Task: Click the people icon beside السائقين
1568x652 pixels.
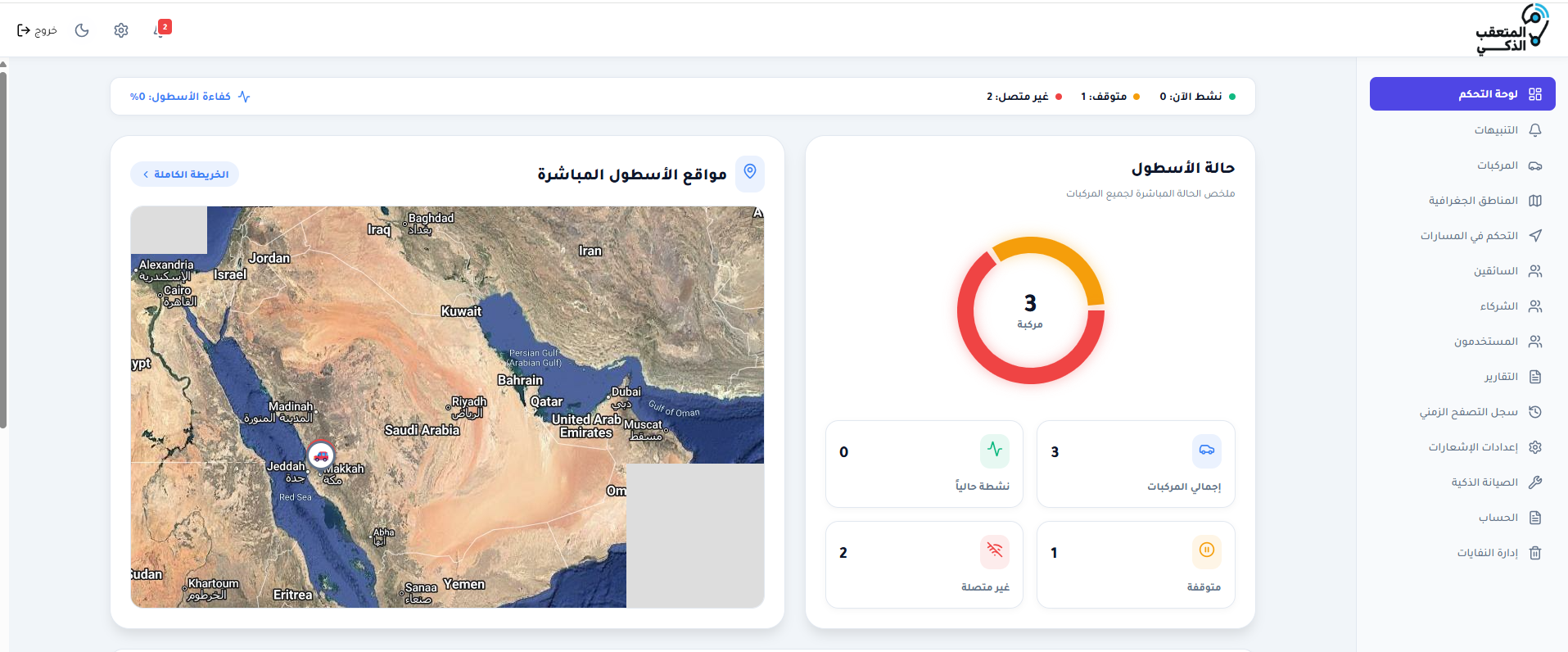Action: coord(1535,271)
